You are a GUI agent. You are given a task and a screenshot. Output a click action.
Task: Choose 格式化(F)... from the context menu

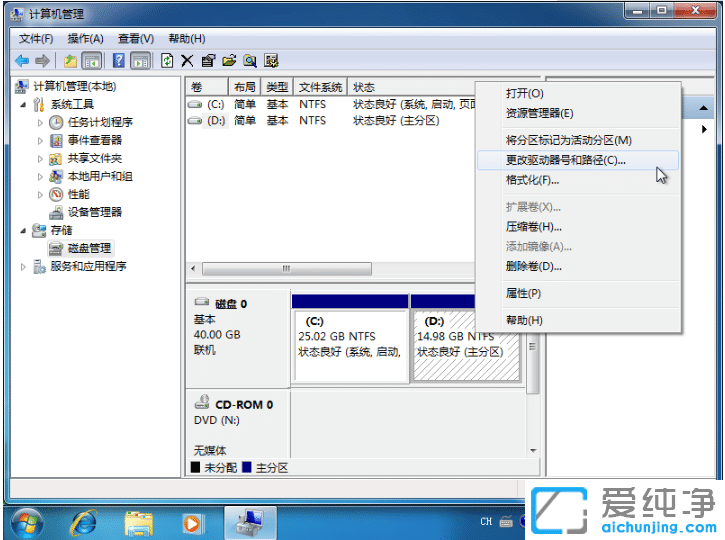[x=578, y=180]
